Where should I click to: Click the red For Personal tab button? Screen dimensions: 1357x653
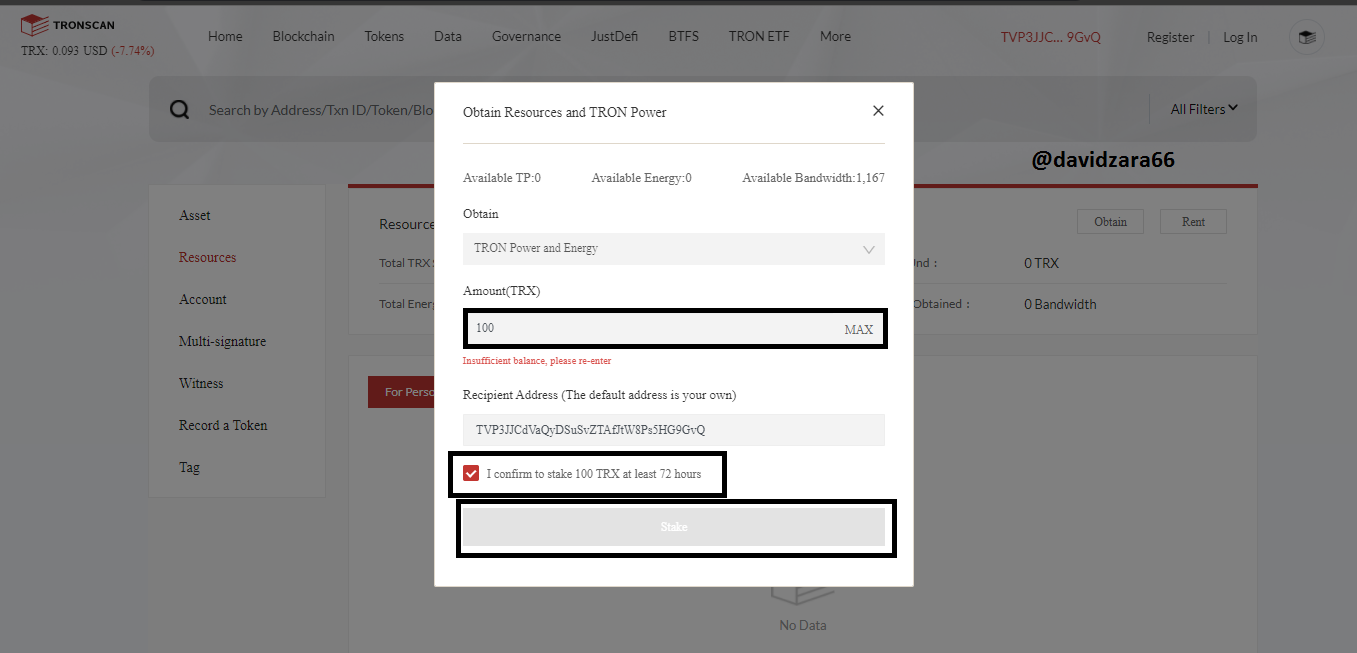click(401, 392)
